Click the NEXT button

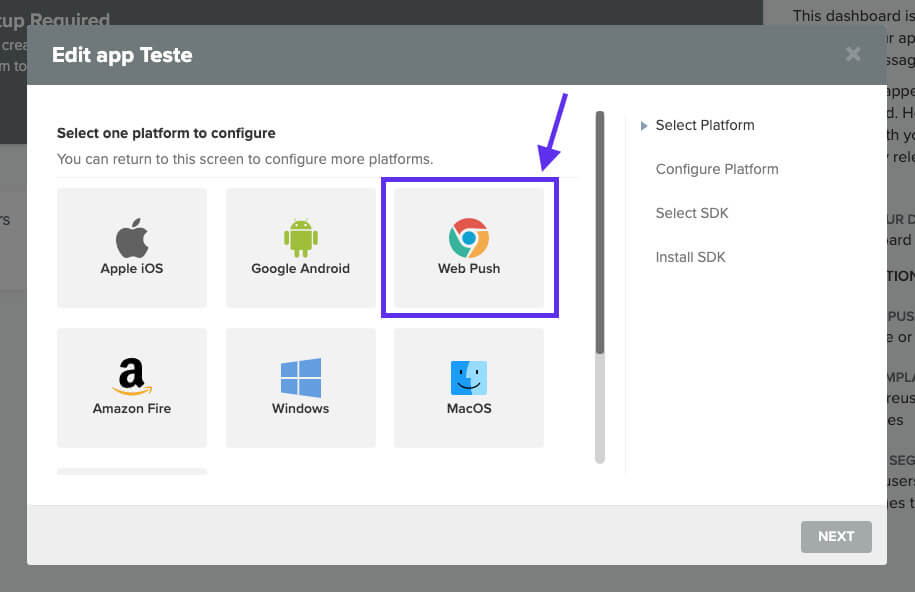[836, 537]
